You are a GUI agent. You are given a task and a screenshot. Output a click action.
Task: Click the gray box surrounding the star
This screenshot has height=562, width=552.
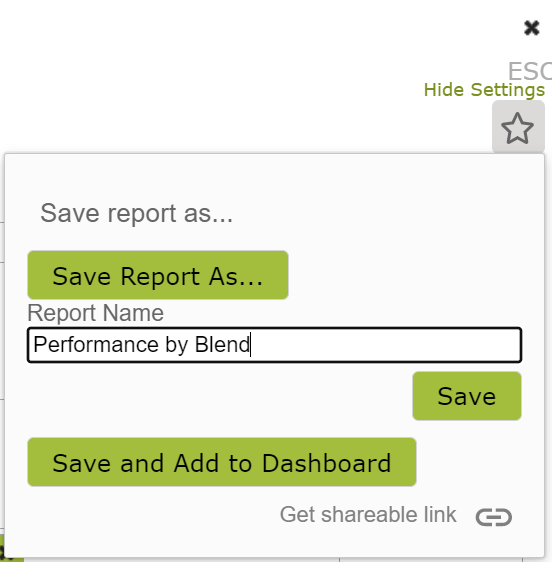[x=518, y=127]
